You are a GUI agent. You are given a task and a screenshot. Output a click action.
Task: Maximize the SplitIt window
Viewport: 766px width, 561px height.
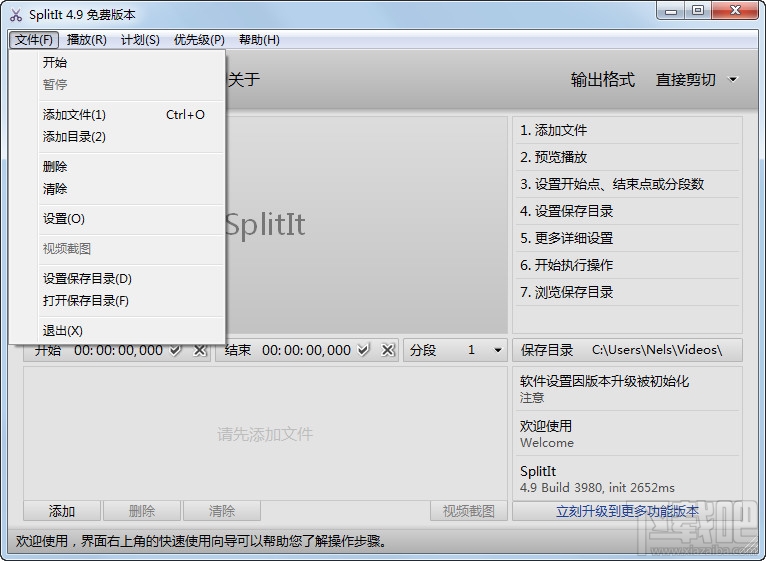tap(698, 11)
